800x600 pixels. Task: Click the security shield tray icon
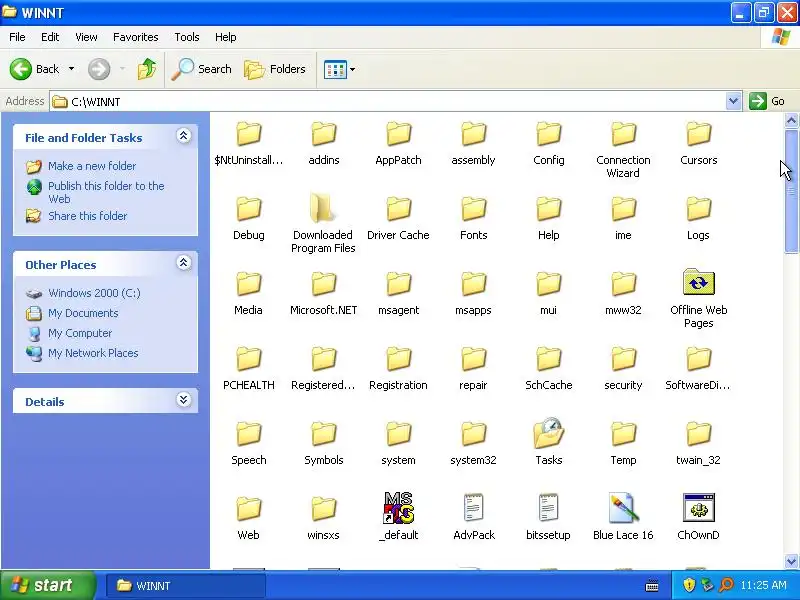(689, 585)
